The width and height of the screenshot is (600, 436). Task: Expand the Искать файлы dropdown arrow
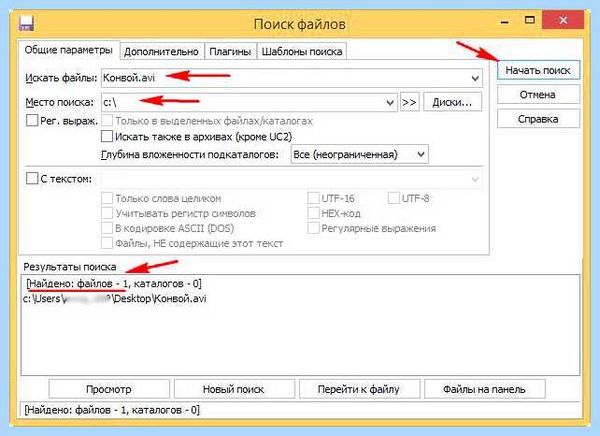475,78
